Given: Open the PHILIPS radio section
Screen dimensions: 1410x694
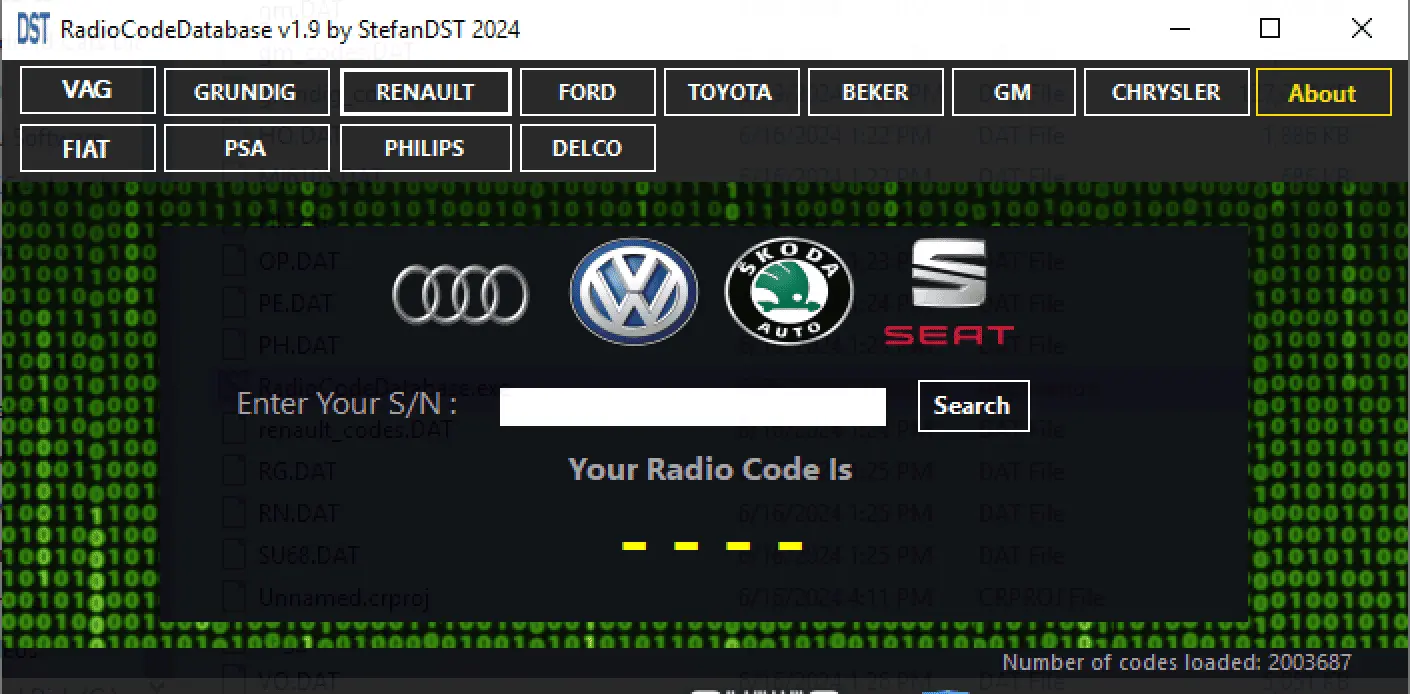Looking at the screenshot, I should point(425,148).
